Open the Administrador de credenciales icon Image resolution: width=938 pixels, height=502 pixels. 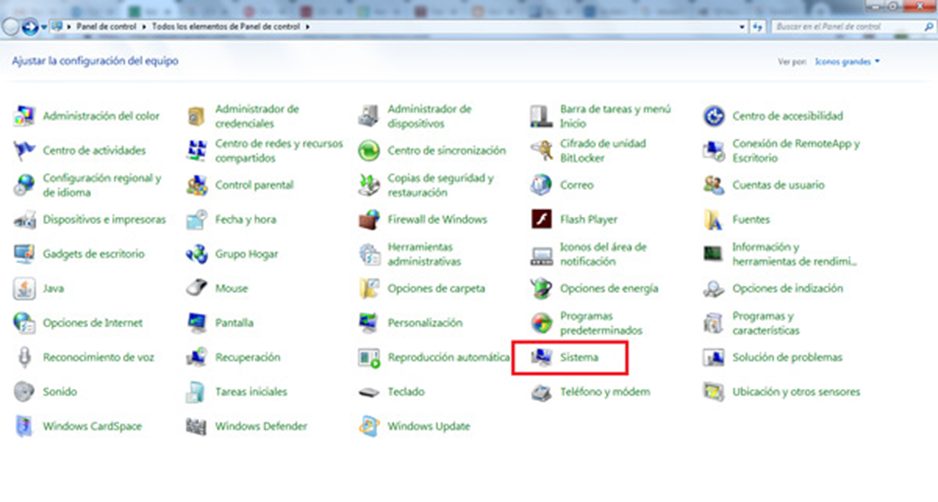tap(196, 116)
